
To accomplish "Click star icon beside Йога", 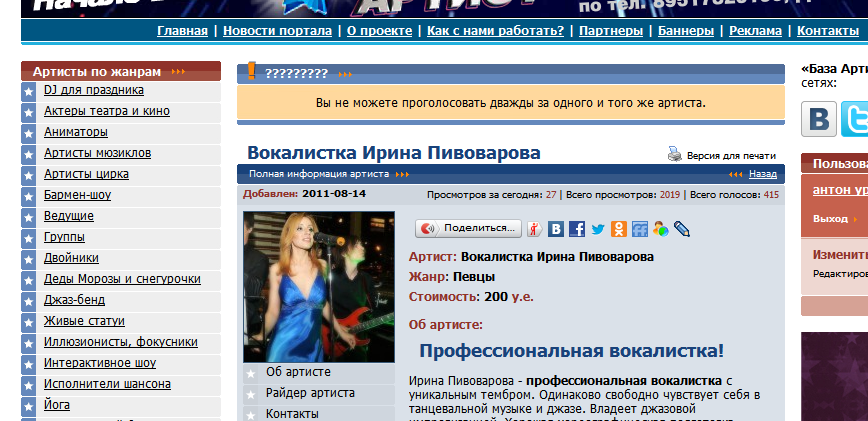I will pyautogui.click(x=28, y=407).
